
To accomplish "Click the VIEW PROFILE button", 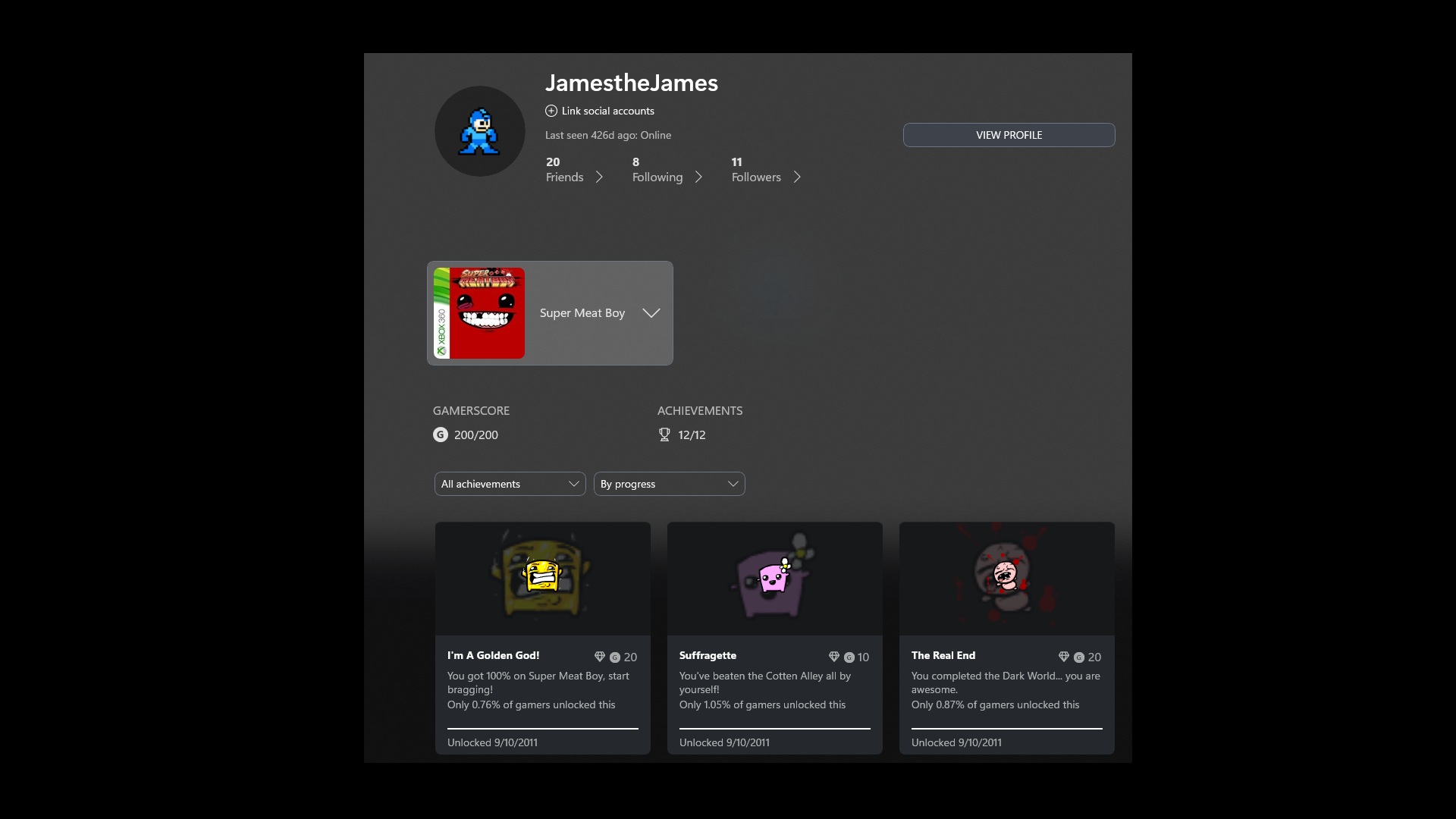I will point(1009,135).
